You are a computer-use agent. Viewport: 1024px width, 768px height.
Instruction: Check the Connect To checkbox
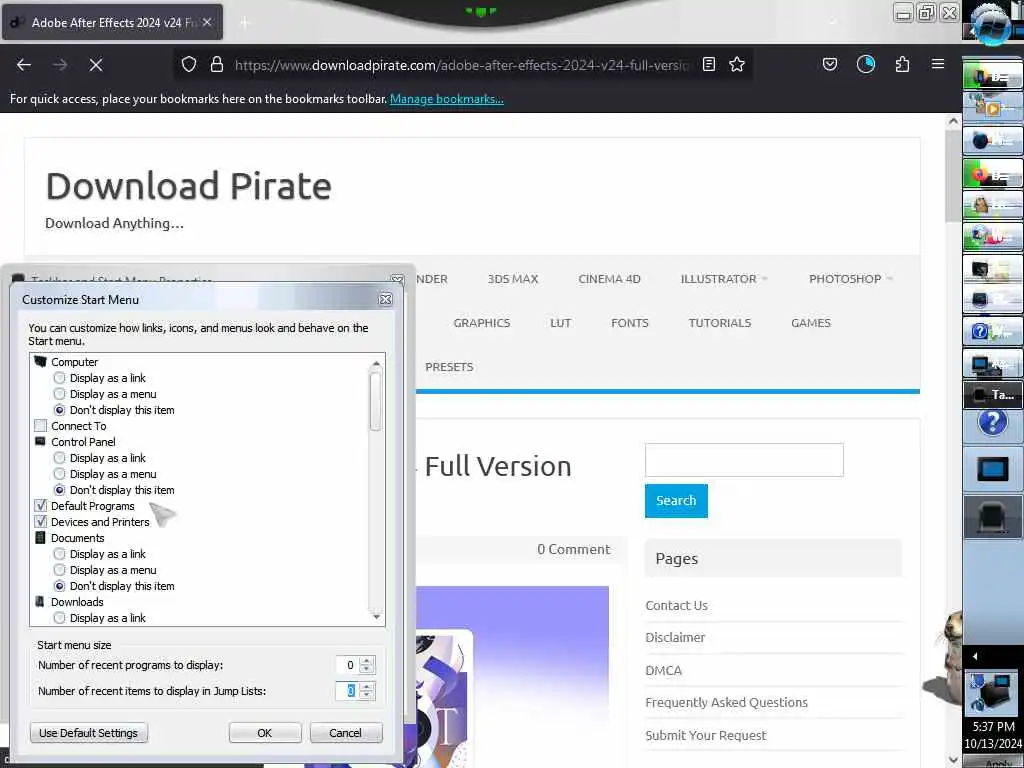pyautogui.click(x=40, y=426)
